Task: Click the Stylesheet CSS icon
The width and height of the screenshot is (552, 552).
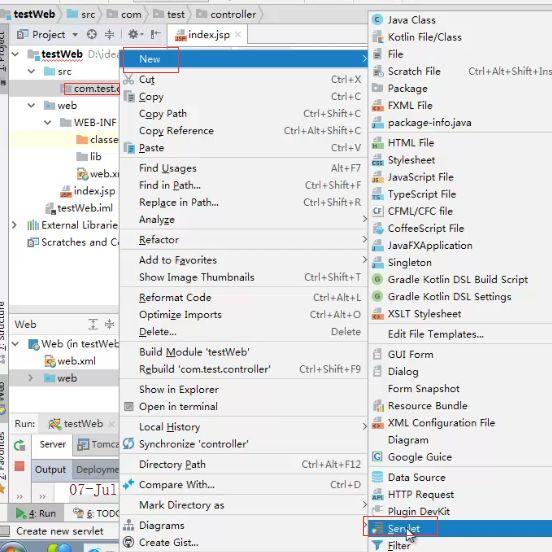Action: coord(378,160)
